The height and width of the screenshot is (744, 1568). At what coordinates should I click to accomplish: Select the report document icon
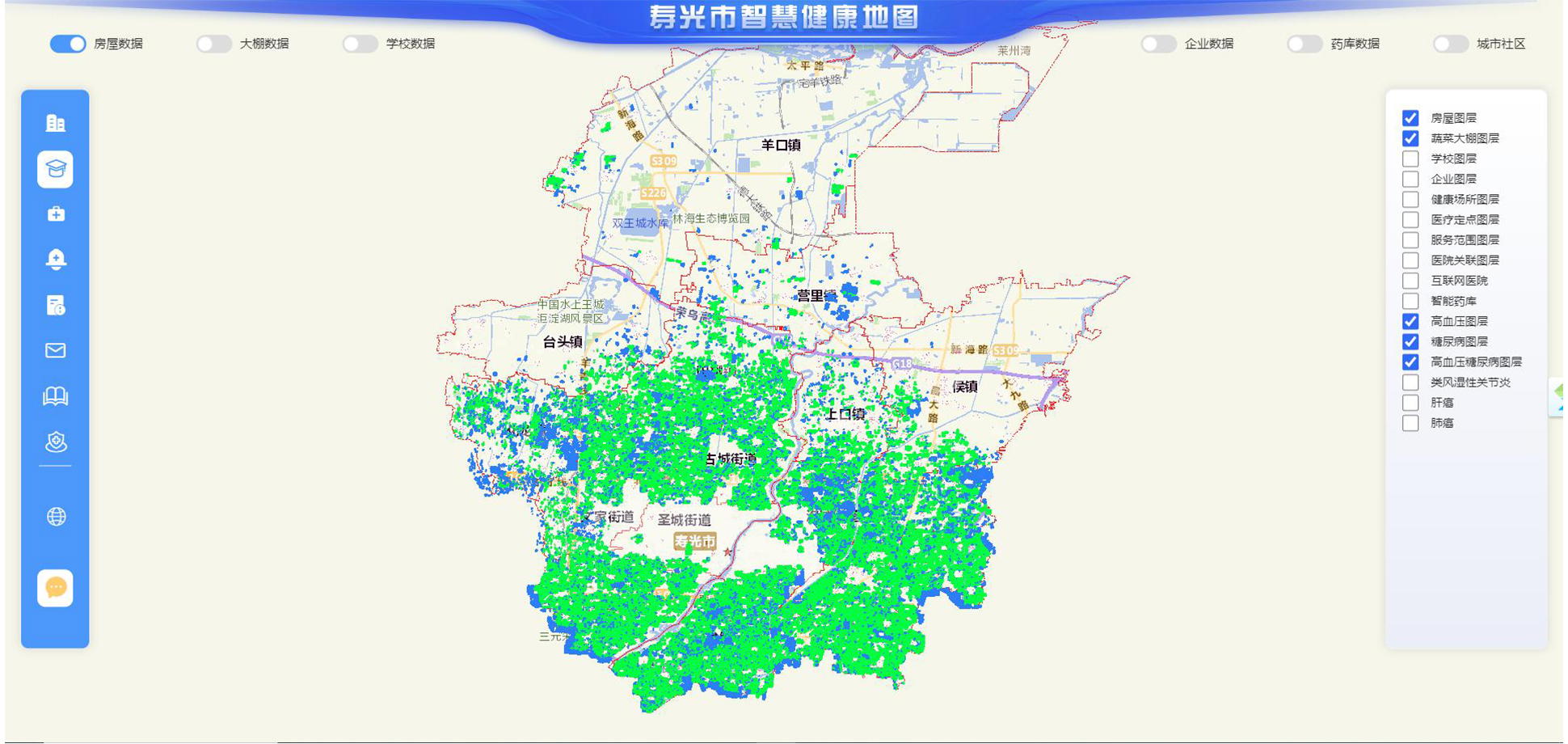click(x=55, y=306)
